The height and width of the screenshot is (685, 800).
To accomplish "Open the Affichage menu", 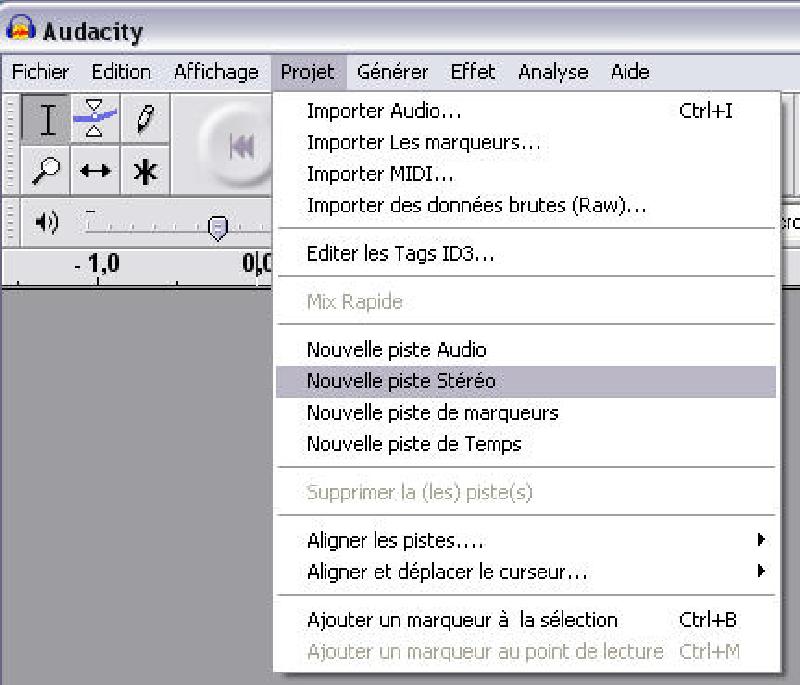I will [x=216, y=72].
